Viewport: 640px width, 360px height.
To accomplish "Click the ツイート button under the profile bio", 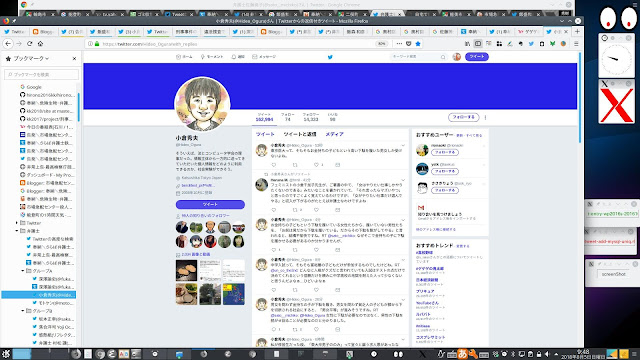I will pos(210,204).
